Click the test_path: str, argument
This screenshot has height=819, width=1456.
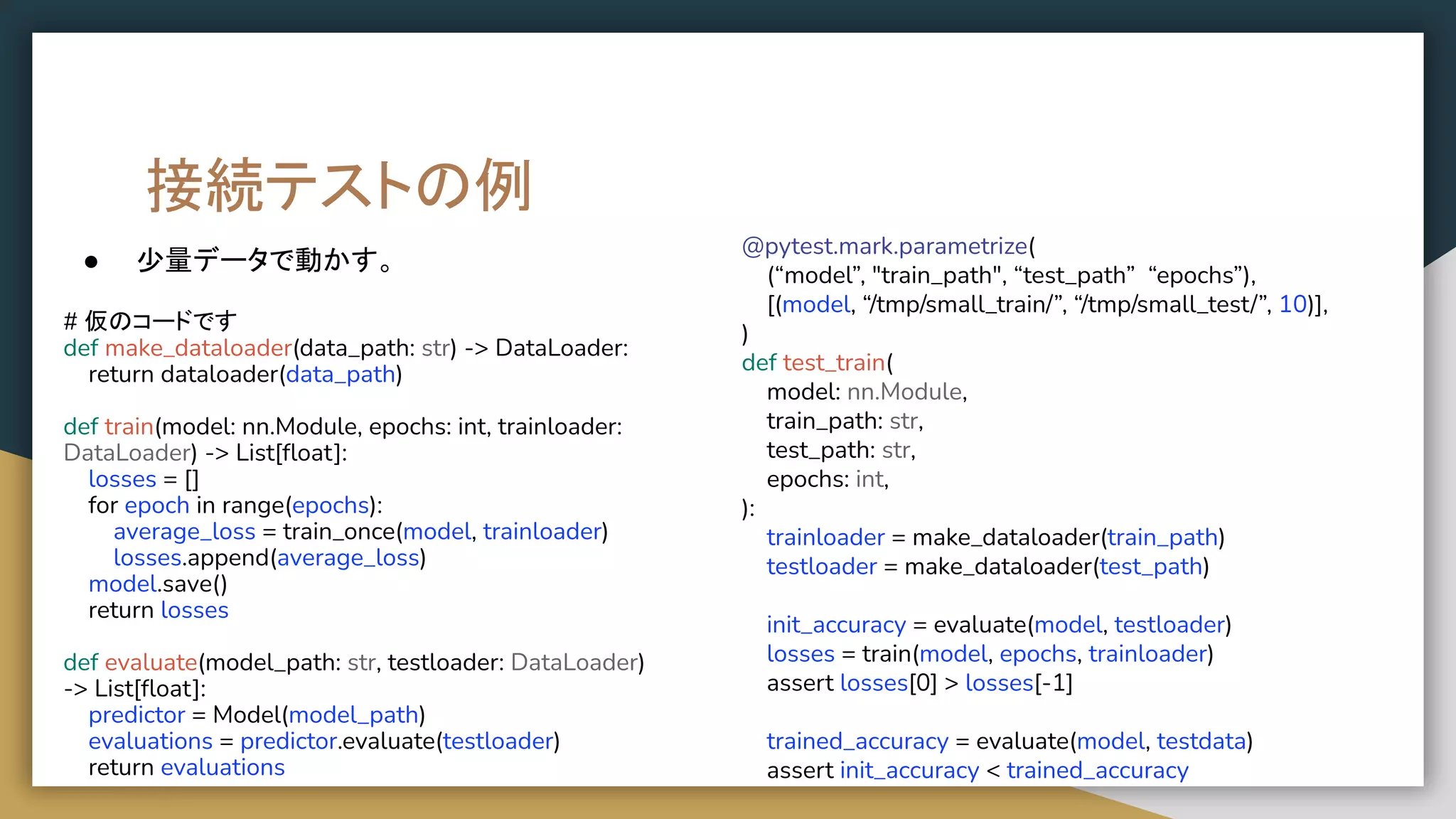841,450
